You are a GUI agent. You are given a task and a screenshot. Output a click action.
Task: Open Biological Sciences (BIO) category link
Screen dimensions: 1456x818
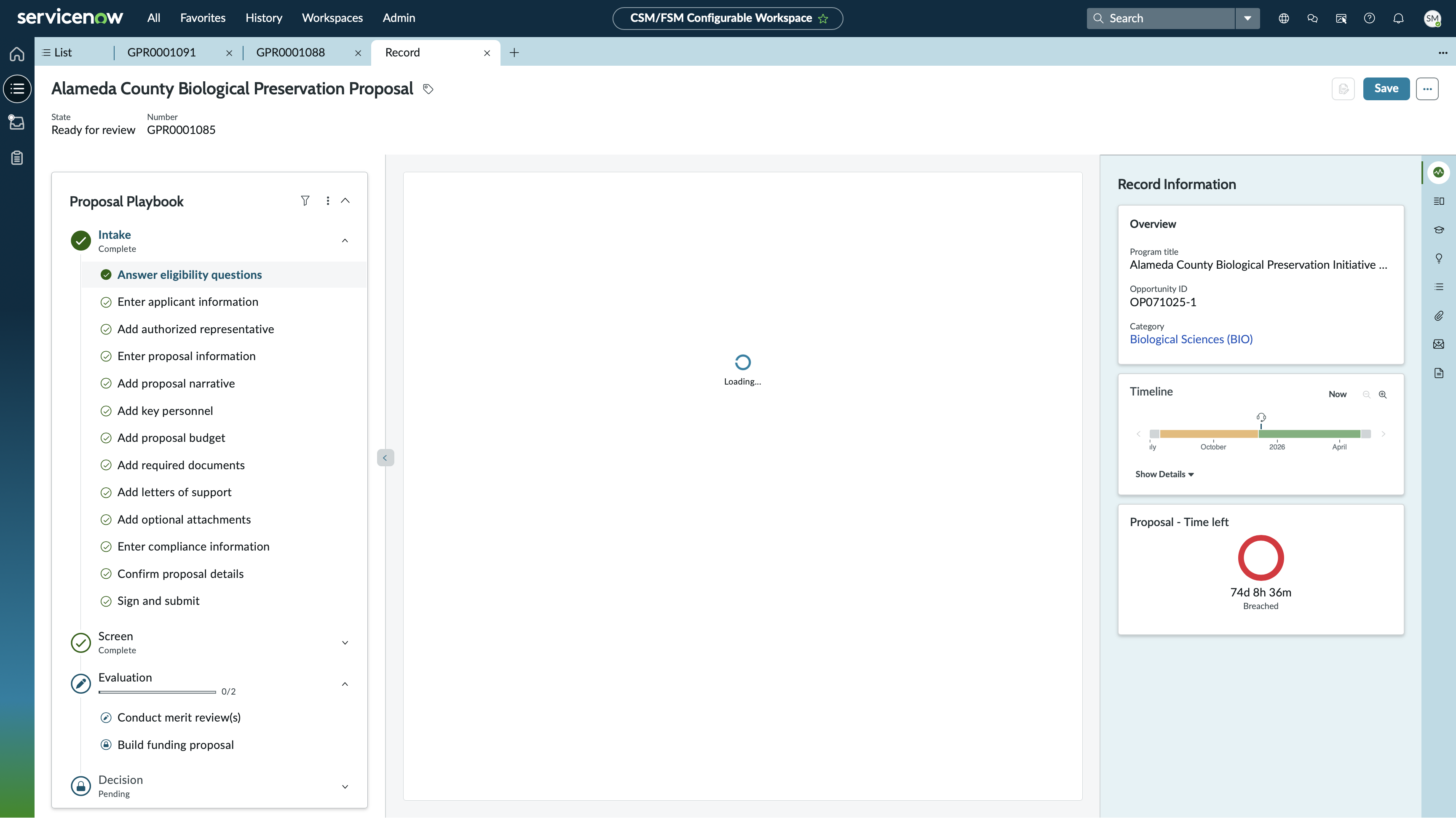(x=1191, y=339)
